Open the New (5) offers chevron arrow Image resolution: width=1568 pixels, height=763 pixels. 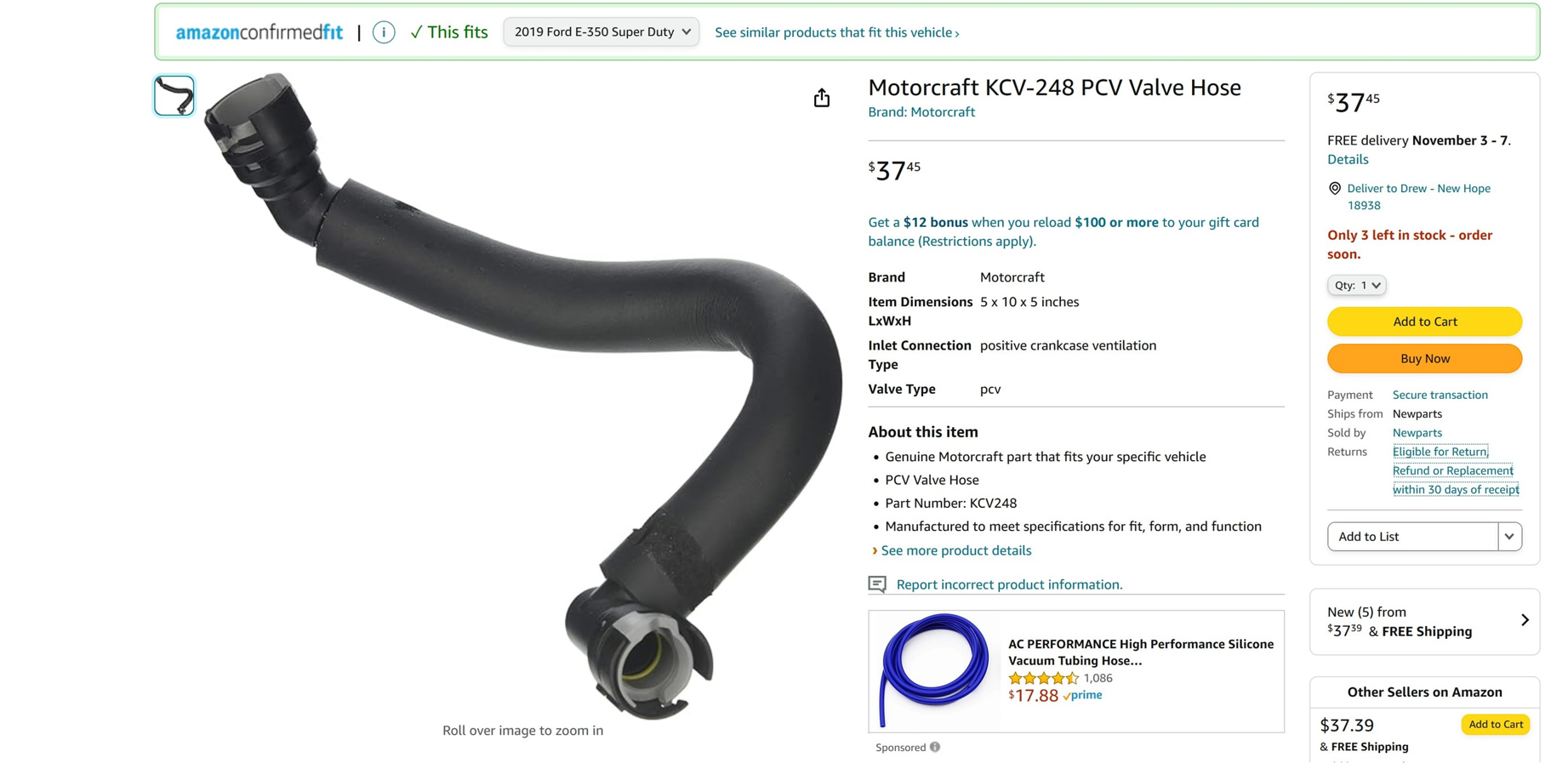point(1525,620)
